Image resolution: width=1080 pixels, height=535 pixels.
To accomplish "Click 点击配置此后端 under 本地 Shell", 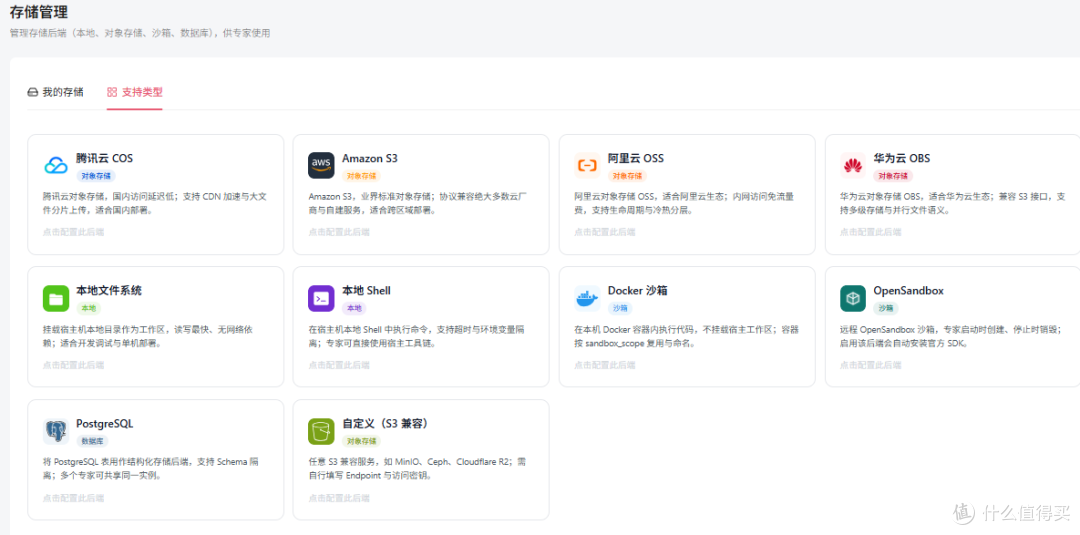I will click(339, 365).
